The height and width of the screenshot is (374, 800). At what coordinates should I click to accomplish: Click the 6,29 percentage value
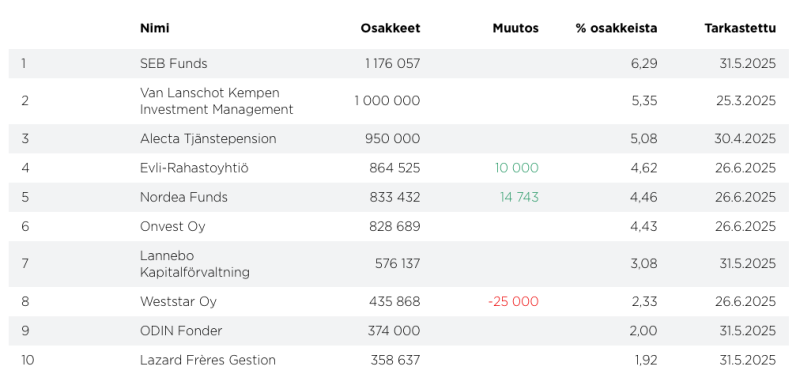point(644,64)
